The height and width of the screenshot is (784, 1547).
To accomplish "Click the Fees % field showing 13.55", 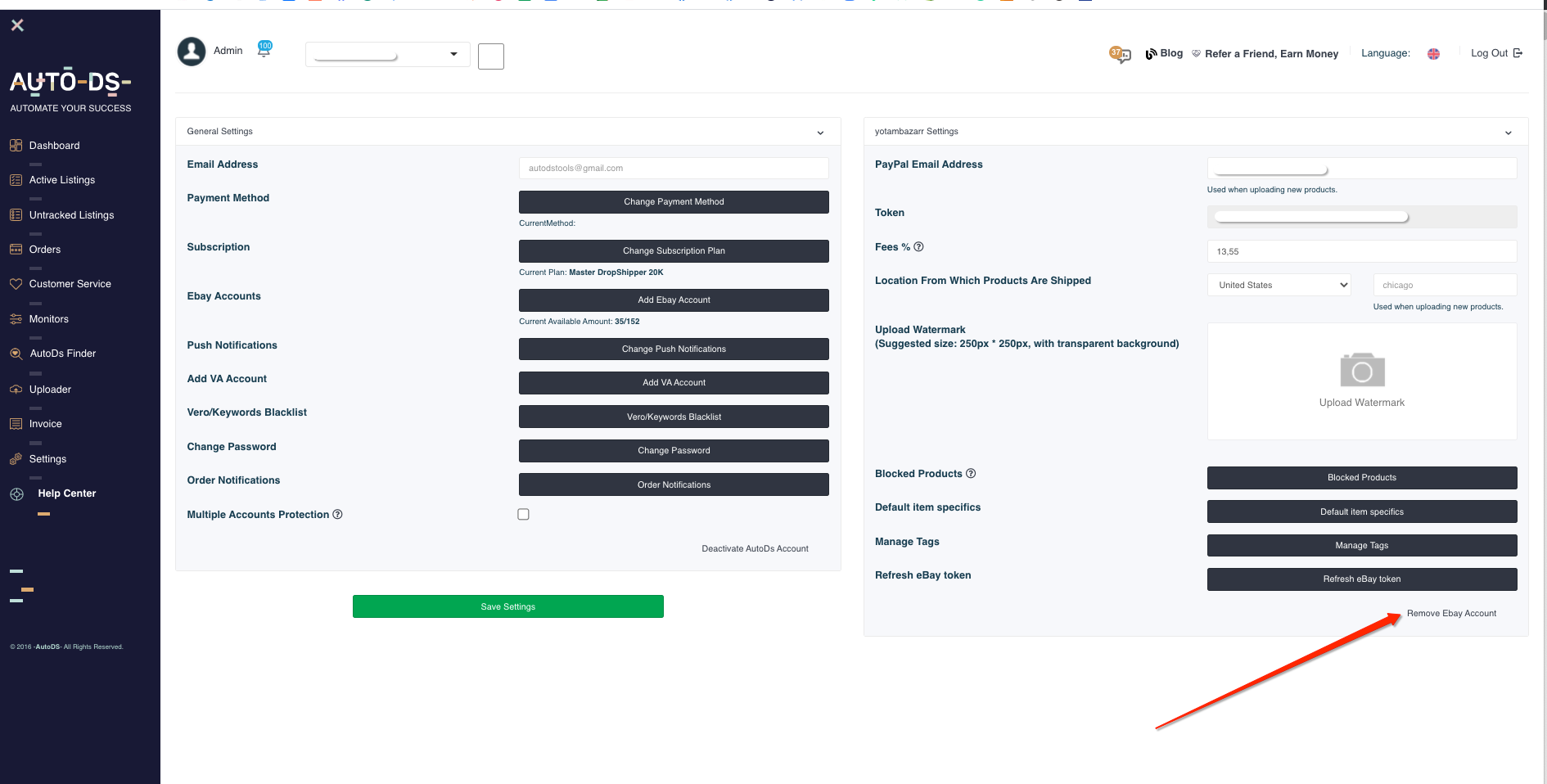I will point(1362,251).
